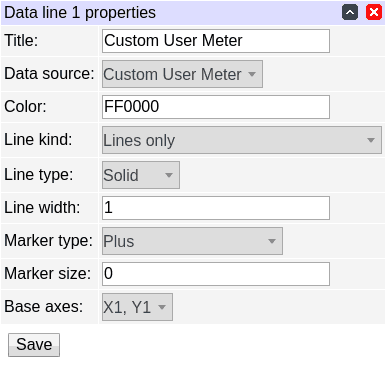Click the Color field showing FF0000
Image resolution: width=386 pixels, height=373 pixels.
click(x=216, y=107)
